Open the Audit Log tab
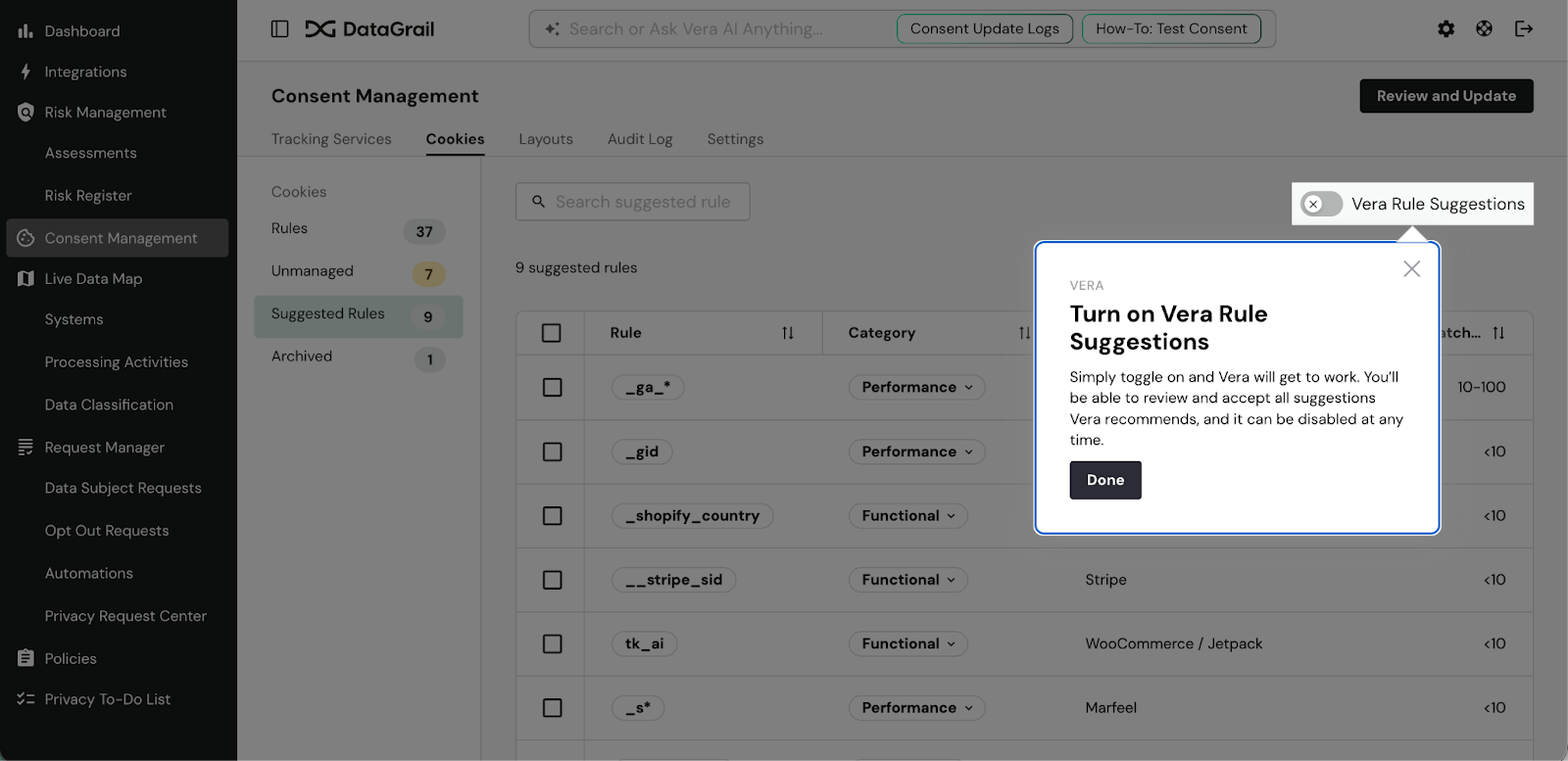 [640, 139]
